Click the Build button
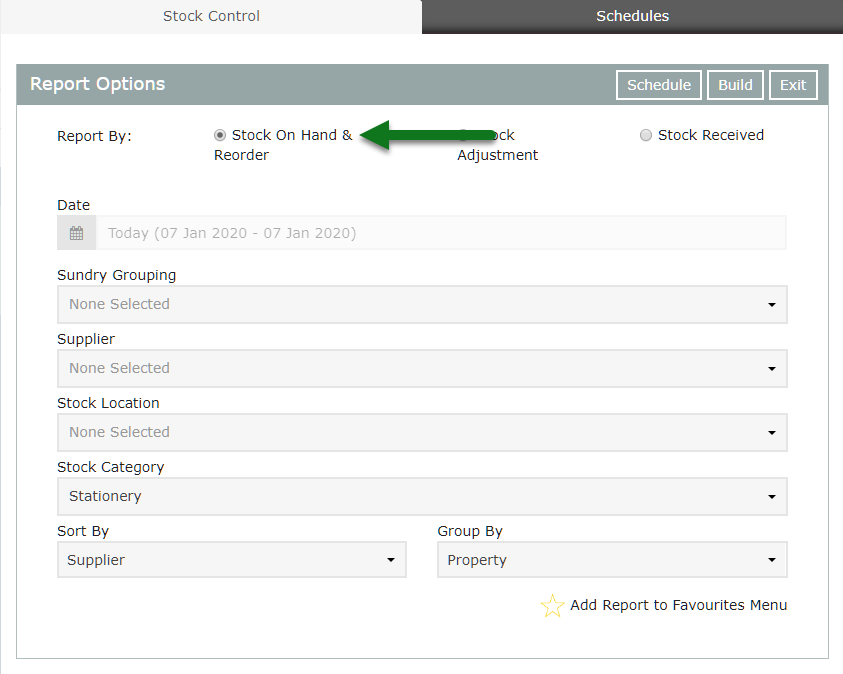Viewport: 843px width, 674px height. (x=735, y=85)
